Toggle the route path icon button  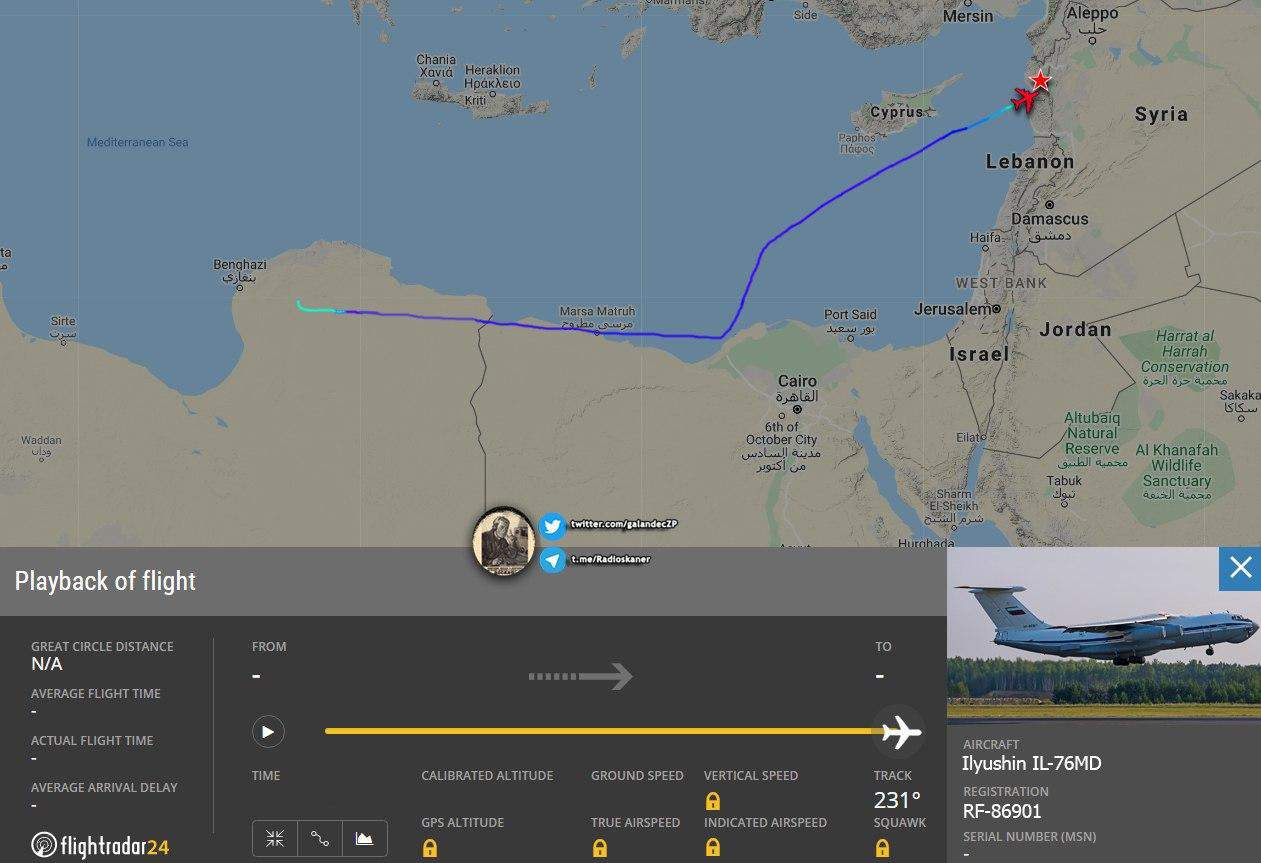coord(320,839)
